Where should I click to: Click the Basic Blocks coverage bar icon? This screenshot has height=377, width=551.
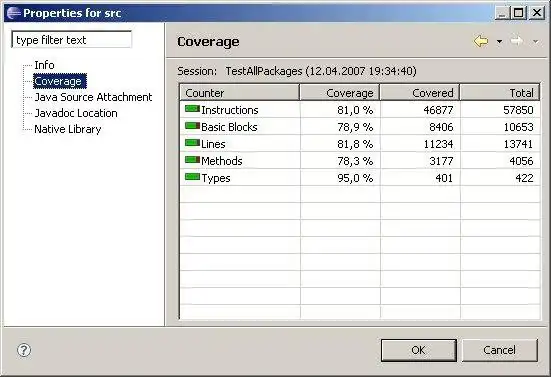coord(192,125)
